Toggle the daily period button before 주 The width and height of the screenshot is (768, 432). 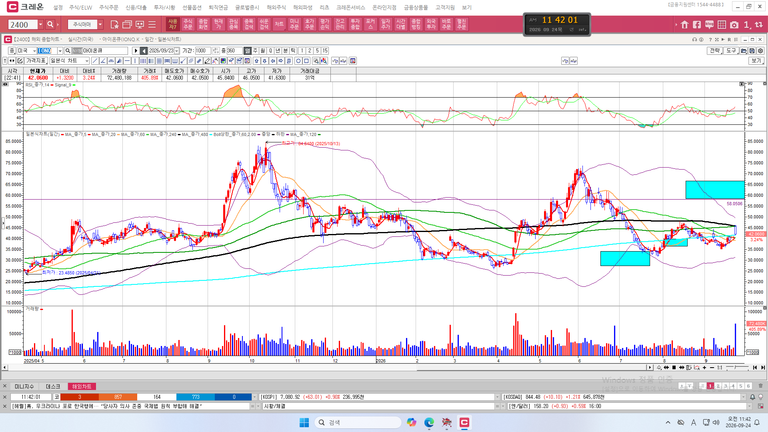tap(247, 50)
